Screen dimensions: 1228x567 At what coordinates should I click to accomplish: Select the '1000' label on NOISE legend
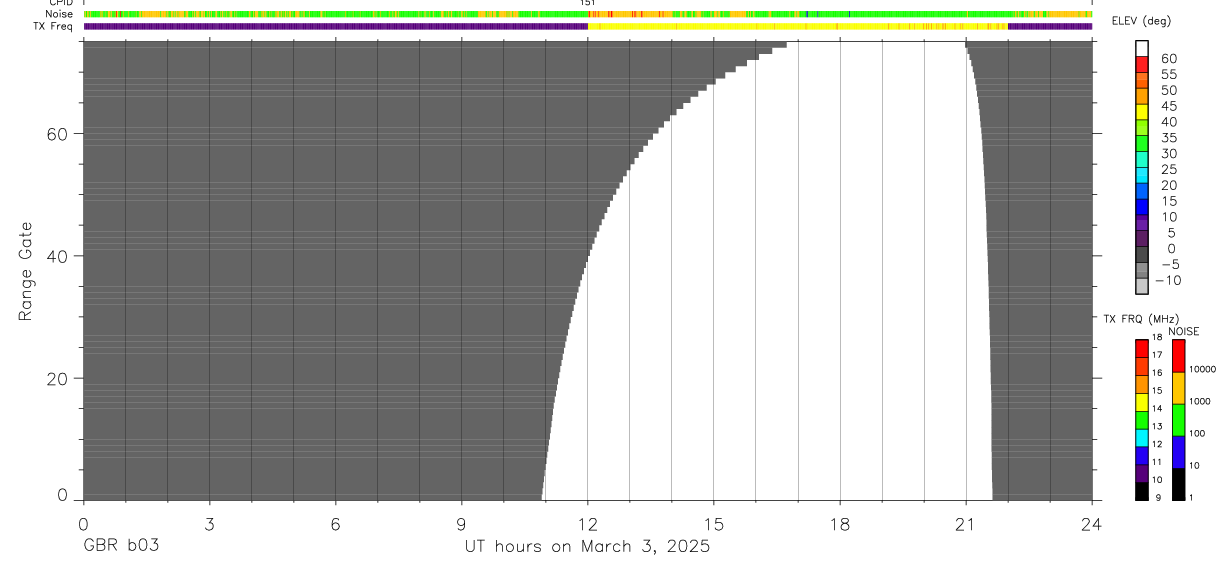click(1200, 401)
